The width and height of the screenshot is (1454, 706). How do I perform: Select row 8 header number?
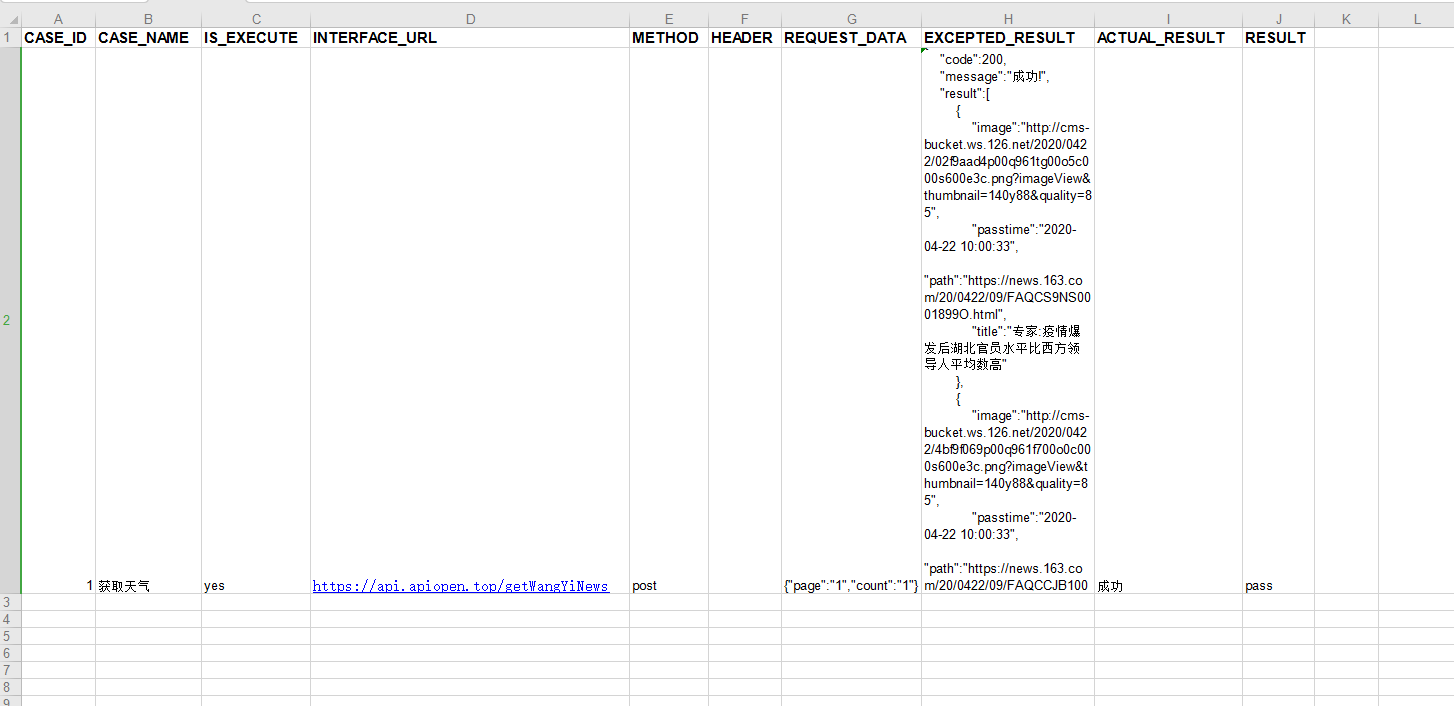coord(10,687)
